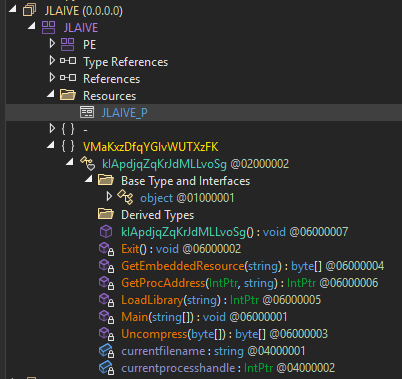Click the GetProcAddress method icon
Screen dimensions: 402x379
(x=107, y=283)
